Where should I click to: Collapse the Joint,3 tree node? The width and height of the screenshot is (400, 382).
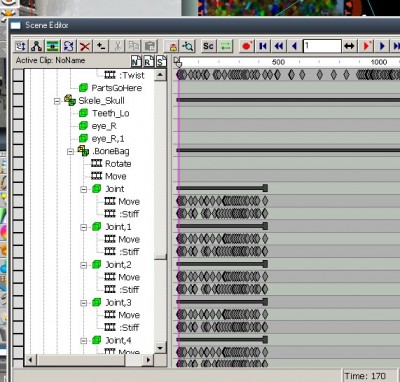(x=84, y=303)
